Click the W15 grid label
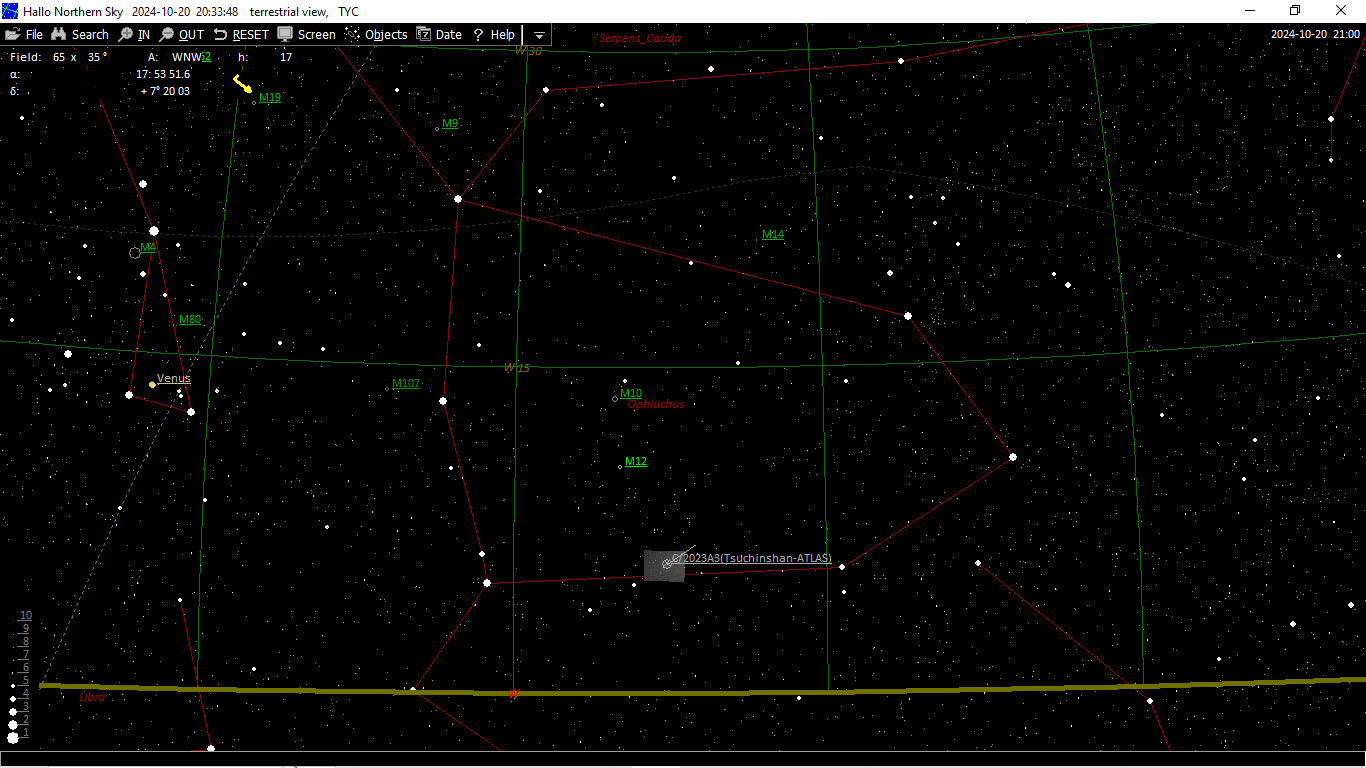This screenshot has width=1366, height=768. point(517,368)
